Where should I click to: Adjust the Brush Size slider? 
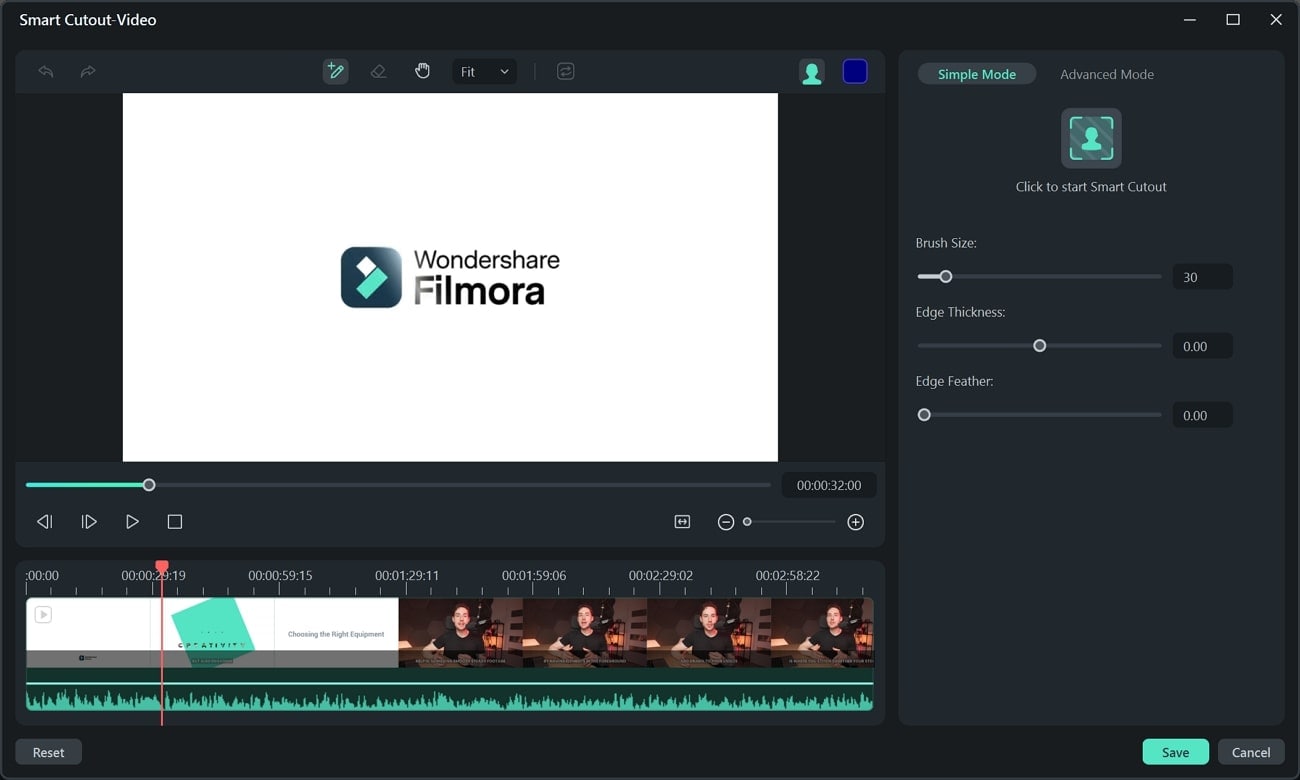point(1039,277)
